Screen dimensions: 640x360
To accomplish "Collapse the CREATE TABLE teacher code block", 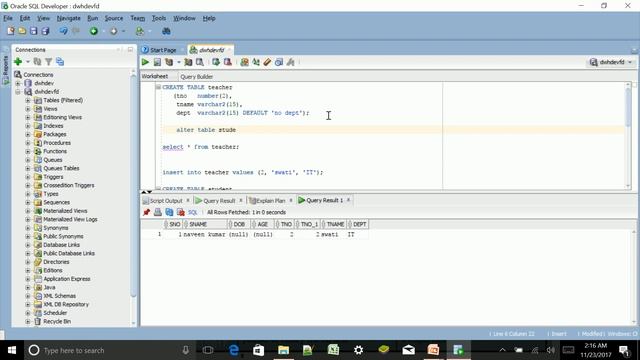I will (158, 87).
